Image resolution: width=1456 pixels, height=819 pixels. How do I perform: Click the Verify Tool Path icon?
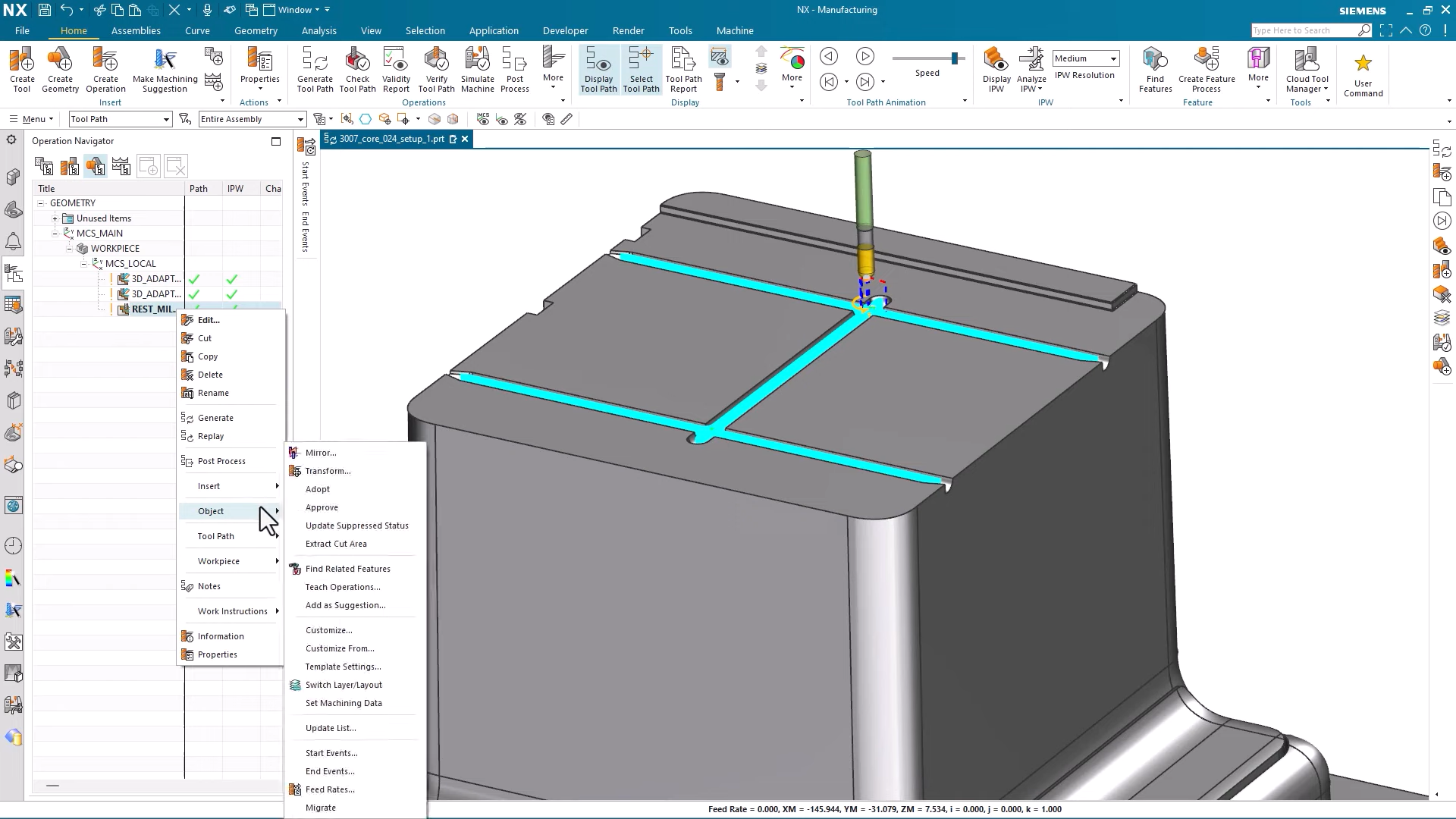pos(436,68)
